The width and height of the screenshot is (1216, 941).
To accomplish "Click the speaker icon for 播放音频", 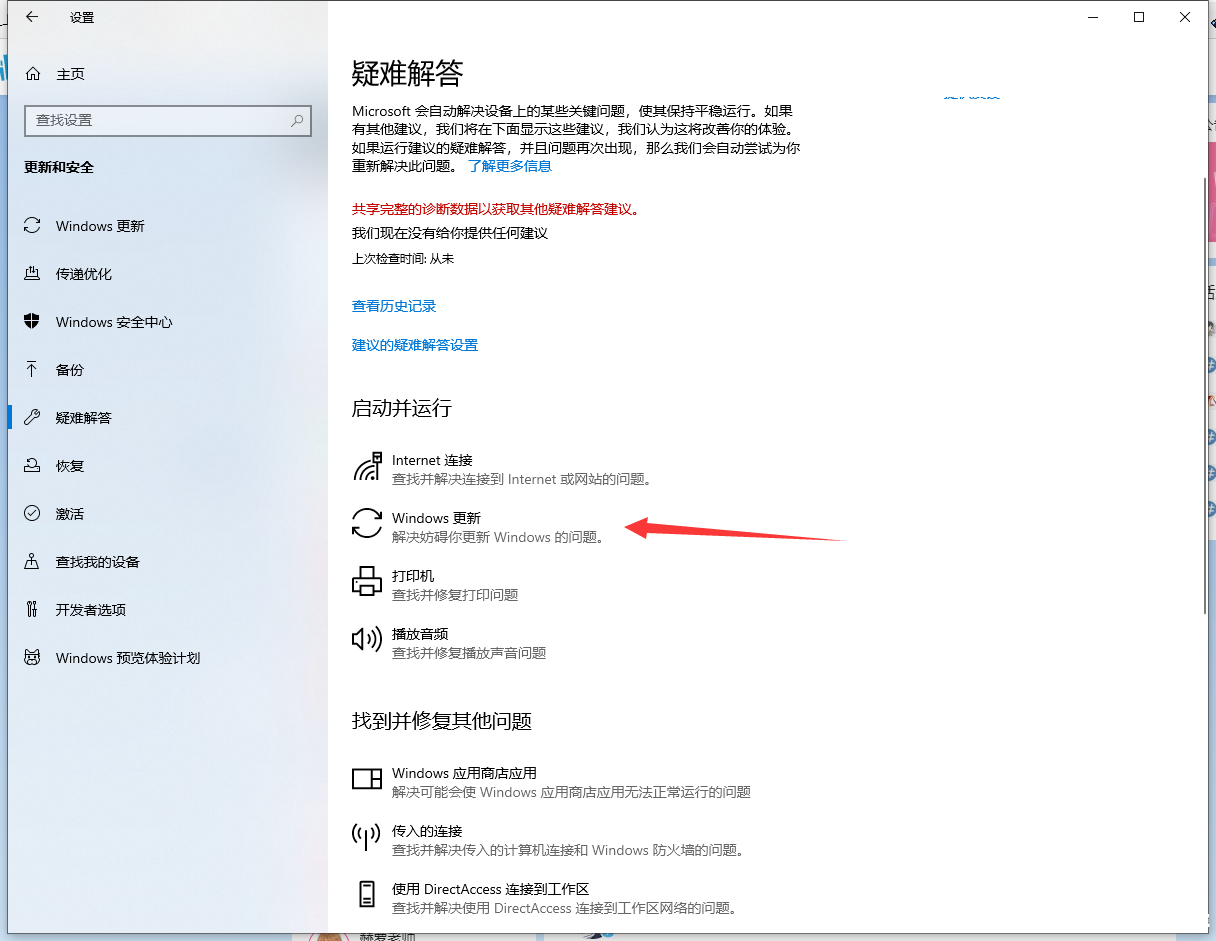I will click(x=367, y=638).
